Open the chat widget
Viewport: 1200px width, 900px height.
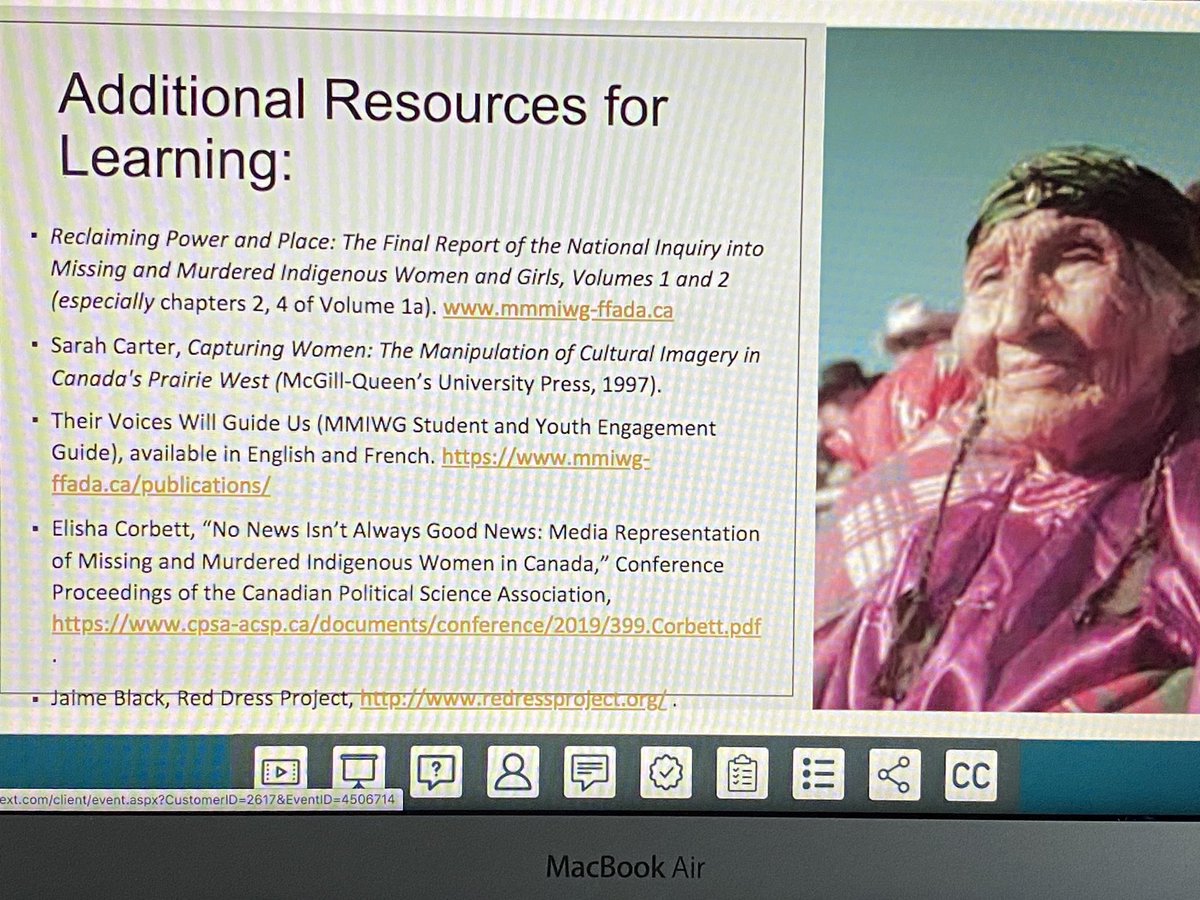(590, 772)
